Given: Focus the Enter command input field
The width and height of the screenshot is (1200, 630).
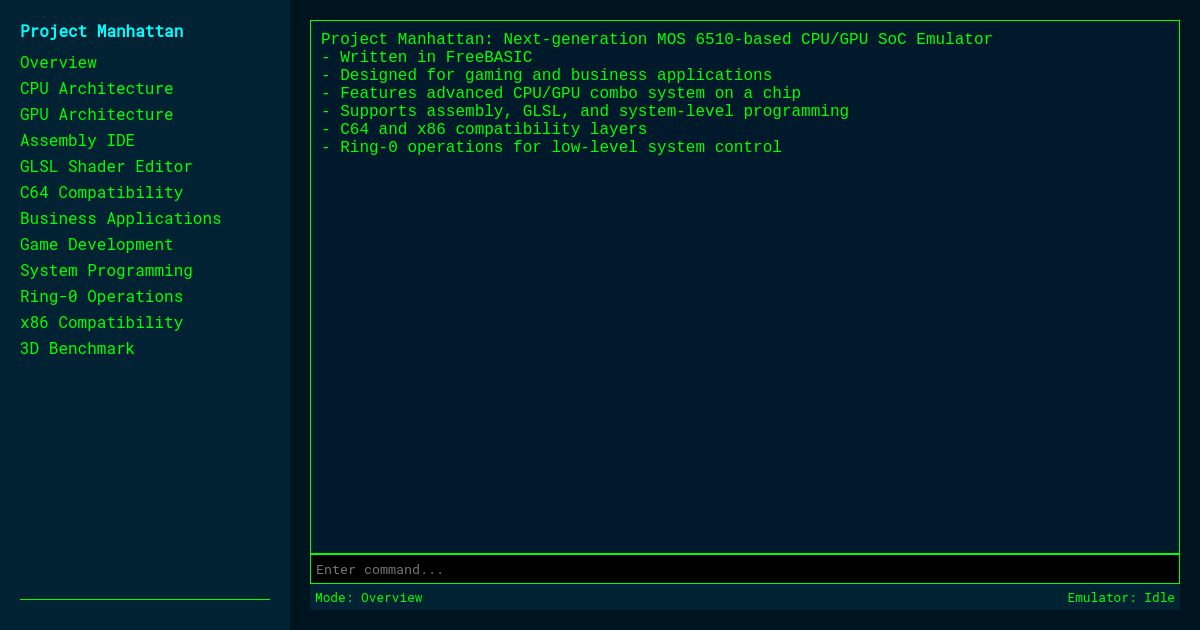Looking at the screenshot, I should click(744, 569).
